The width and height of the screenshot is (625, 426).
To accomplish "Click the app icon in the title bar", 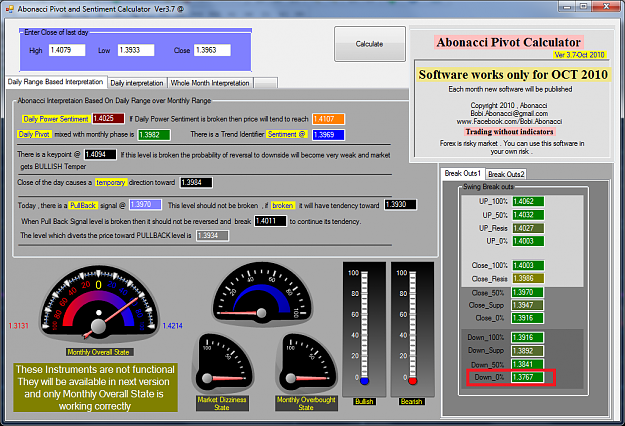I will coord(10,8).
